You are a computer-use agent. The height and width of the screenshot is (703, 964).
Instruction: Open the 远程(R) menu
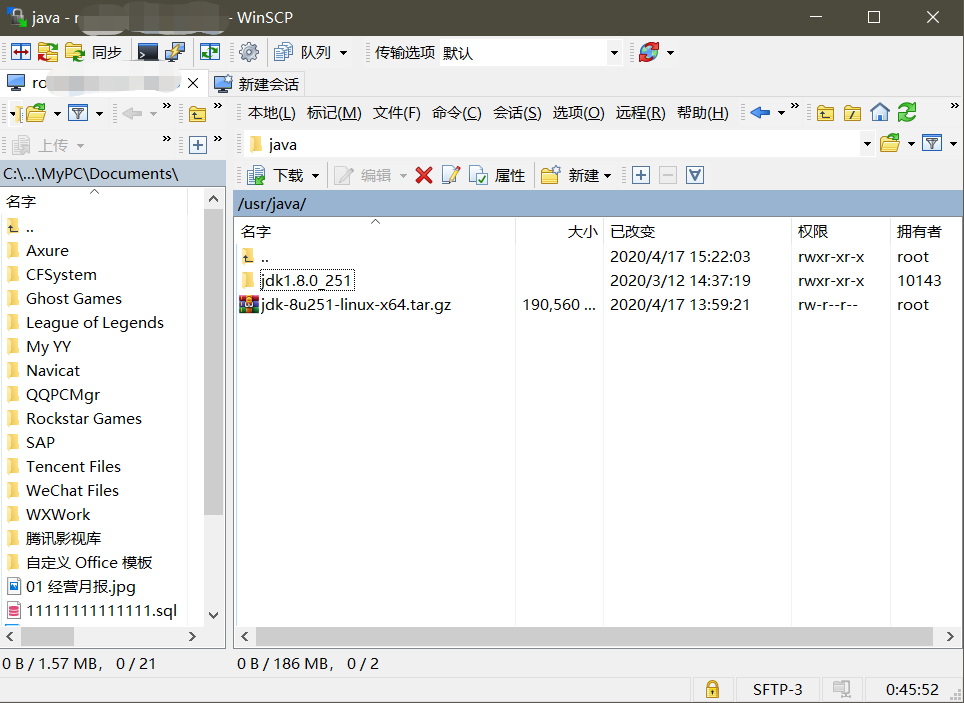coord(641,113)
